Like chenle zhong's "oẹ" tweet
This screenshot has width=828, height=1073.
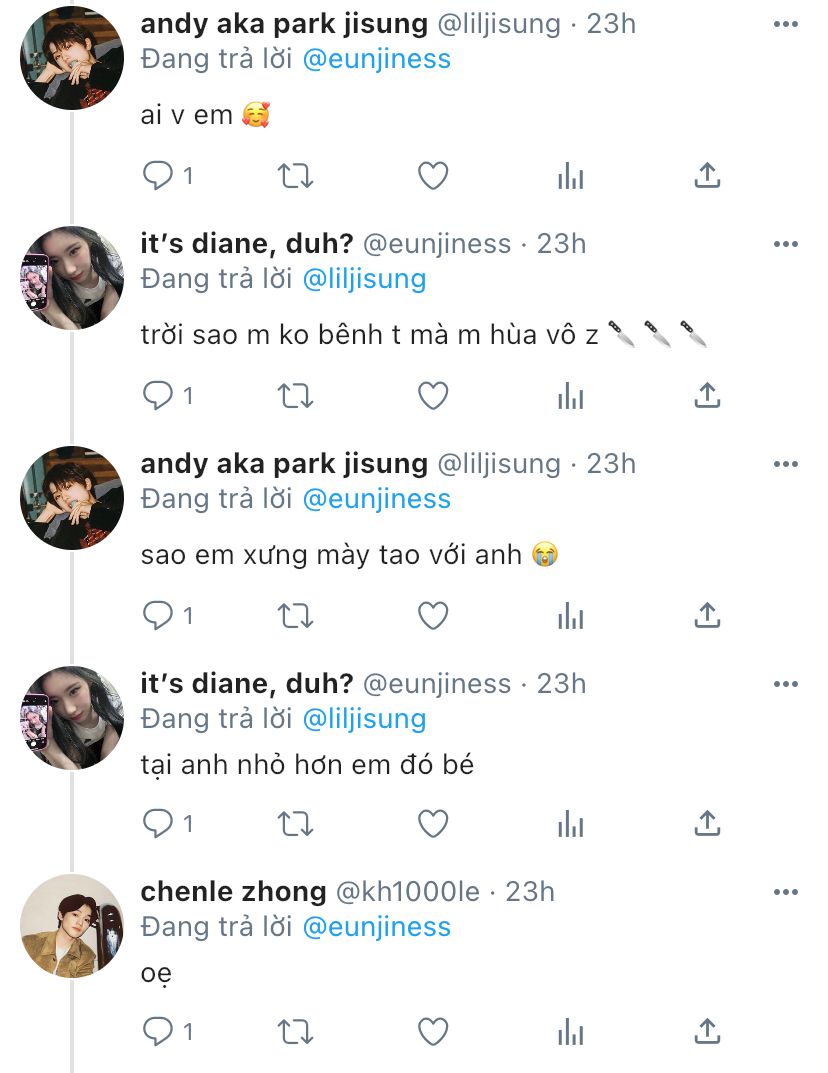tap(432, 1030)
